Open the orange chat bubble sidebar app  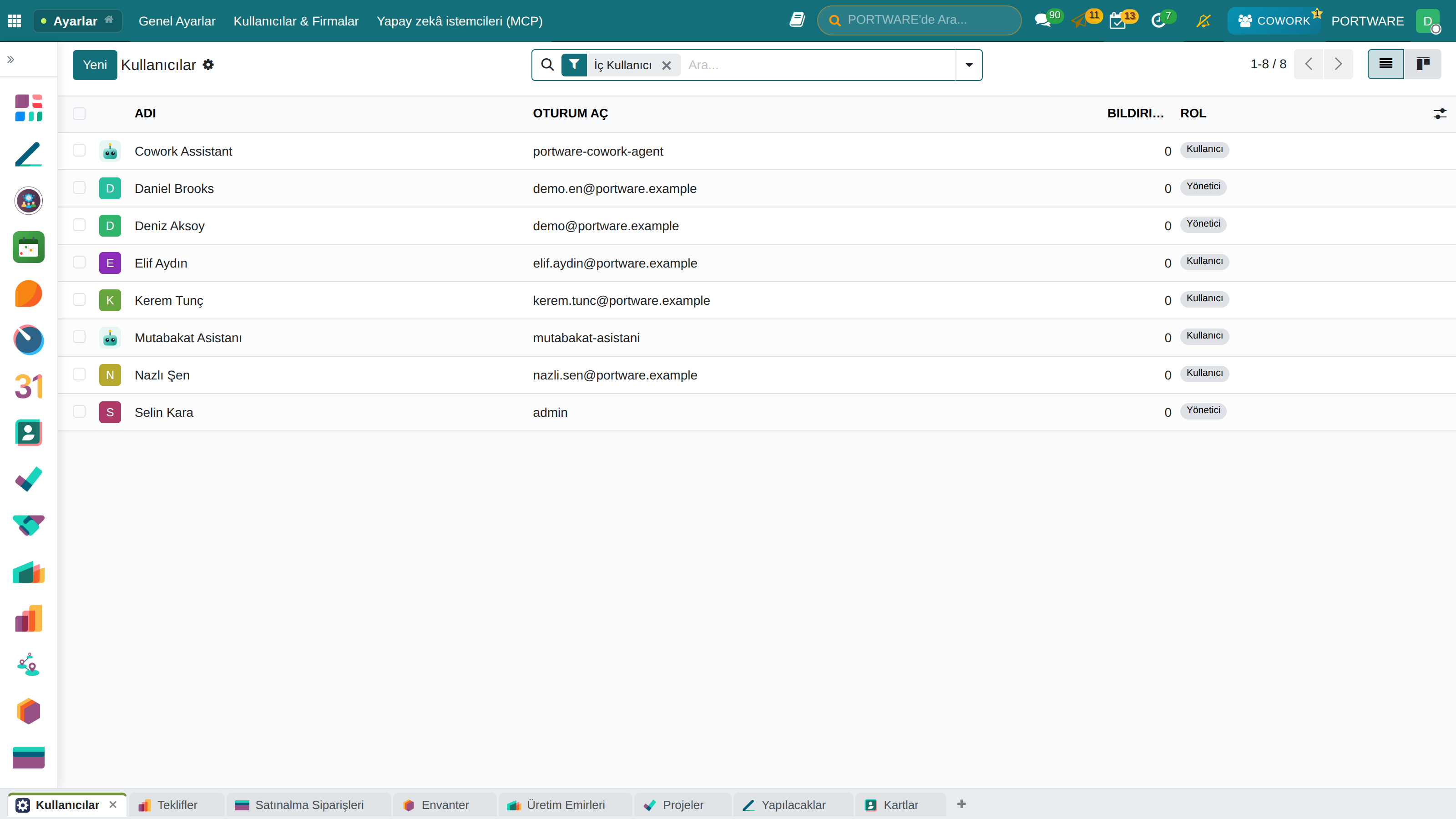click(28, 294)
